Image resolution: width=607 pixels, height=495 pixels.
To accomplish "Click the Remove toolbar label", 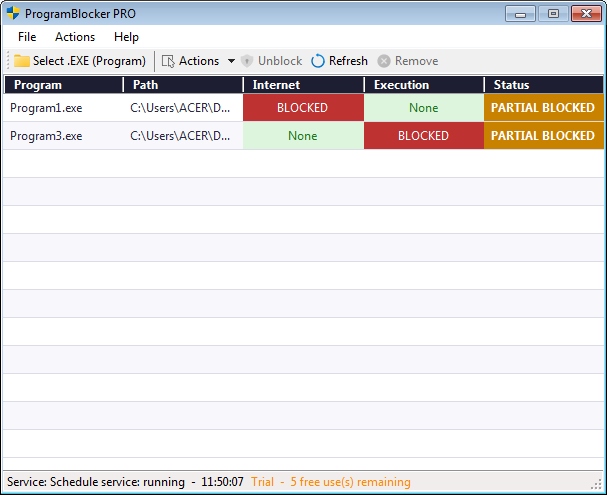I will pos(417,61).
